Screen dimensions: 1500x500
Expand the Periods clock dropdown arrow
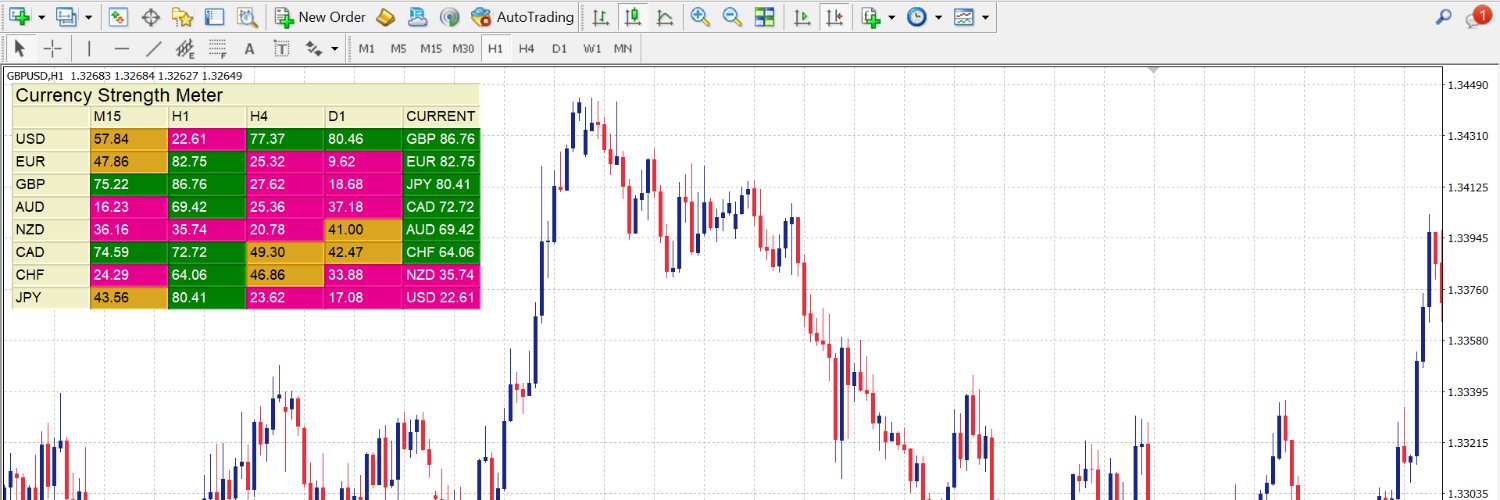coord(938,17)
